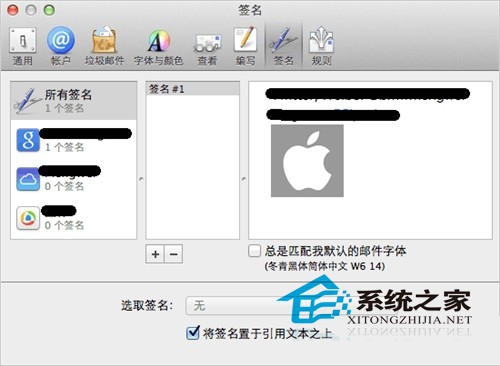
Task: Open the 帐户 (Accounts) preferences pane
Action: click(61, 46)
